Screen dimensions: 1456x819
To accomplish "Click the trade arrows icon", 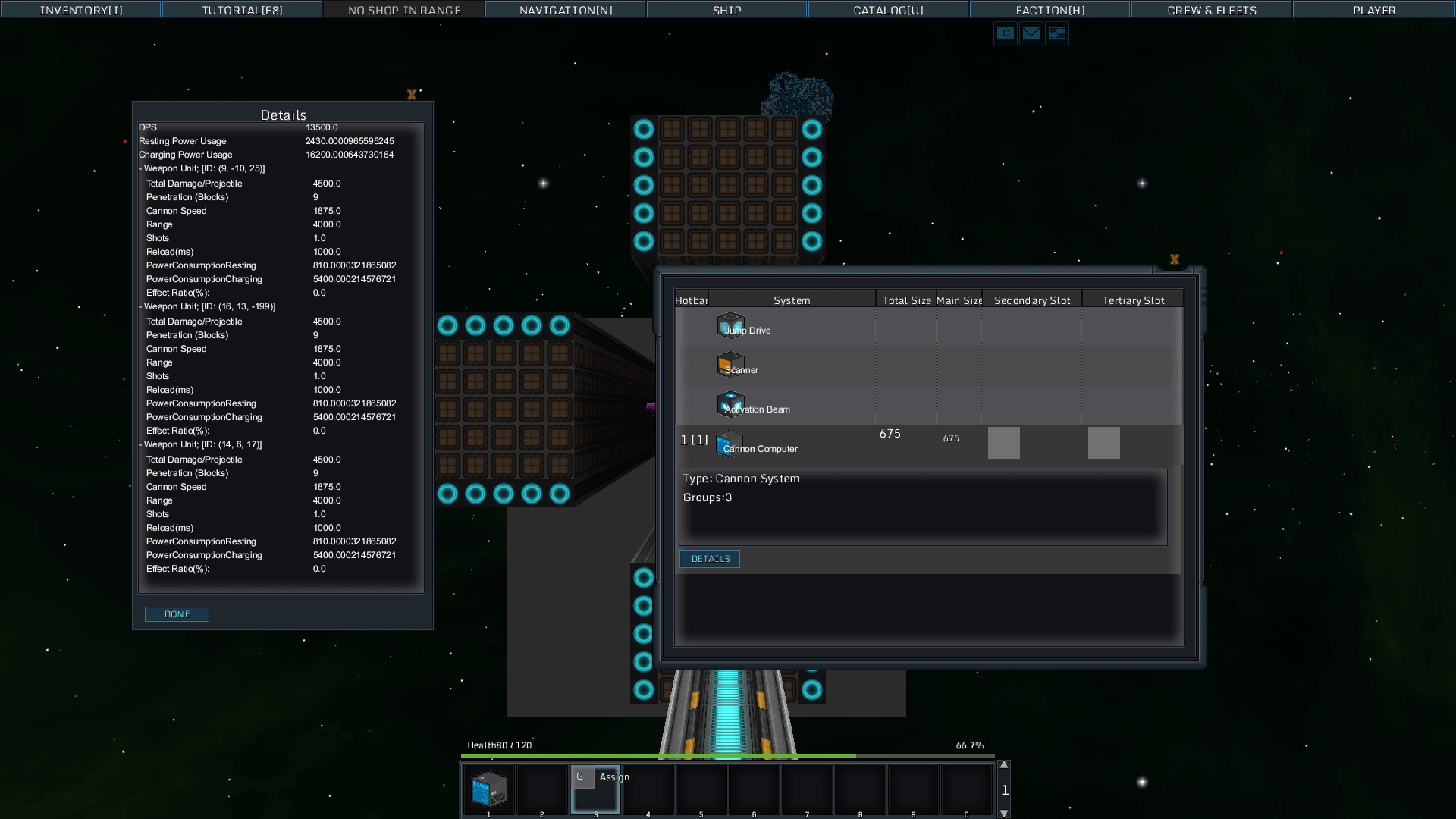I will point(1056,33).
